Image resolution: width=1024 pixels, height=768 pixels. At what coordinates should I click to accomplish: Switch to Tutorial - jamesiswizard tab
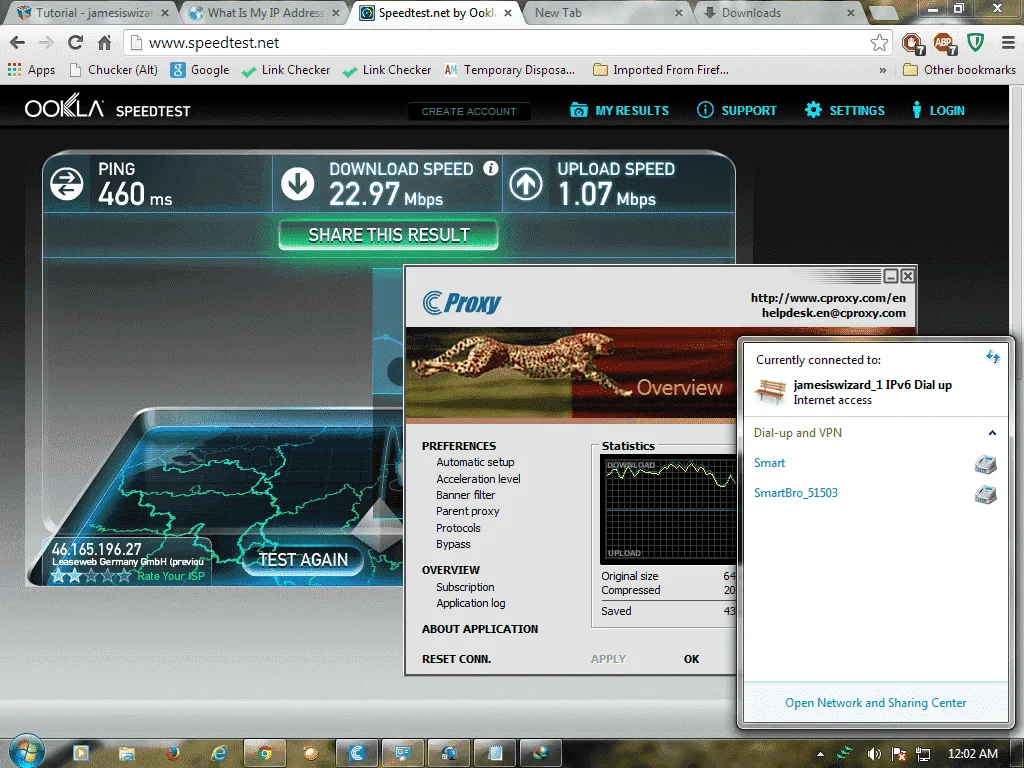point(93,12)
